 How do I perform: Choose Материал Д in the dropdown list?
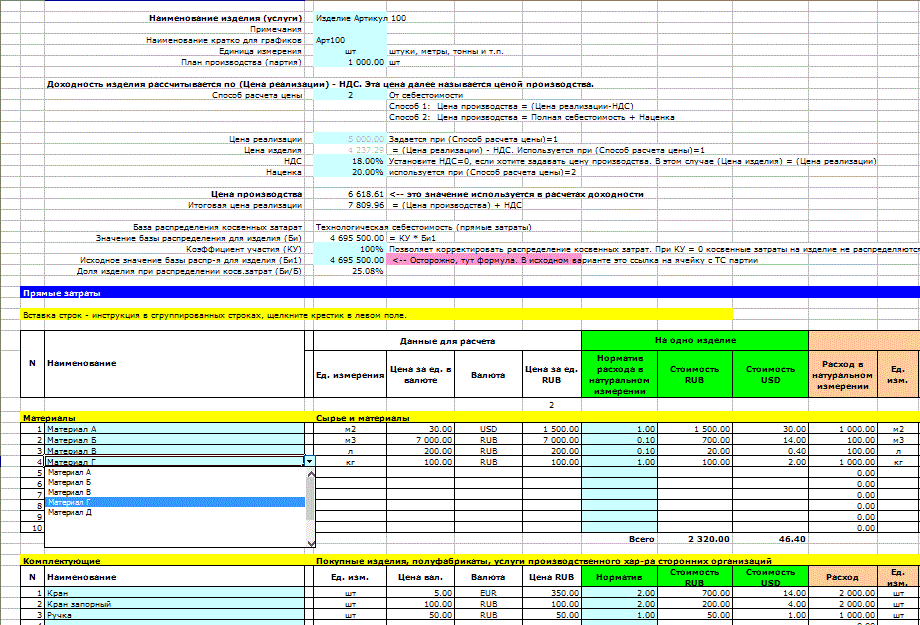click(175, 512)
